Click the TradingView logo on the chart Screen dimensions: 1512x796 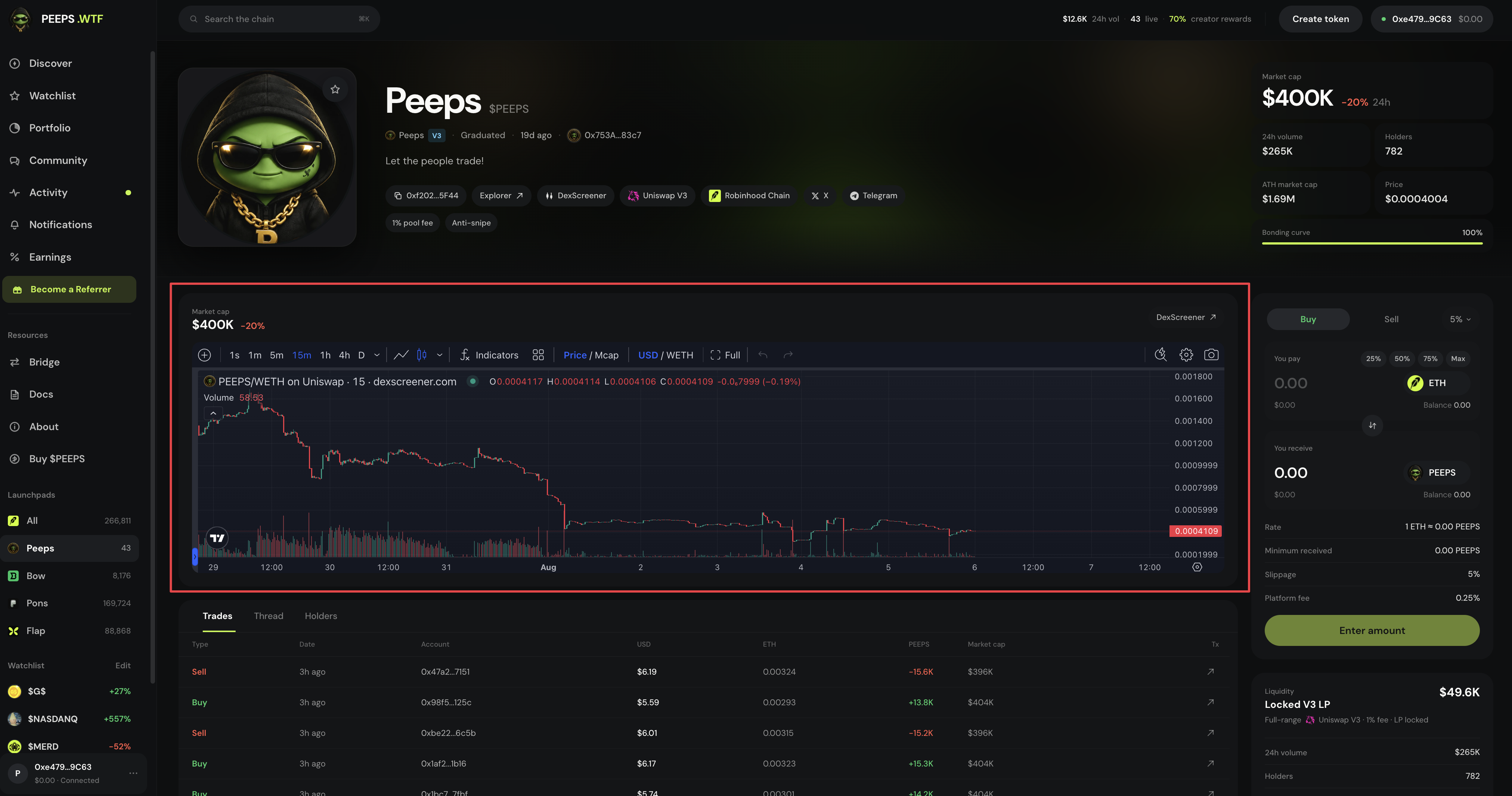pyautogui.click(x=217, y=538)
